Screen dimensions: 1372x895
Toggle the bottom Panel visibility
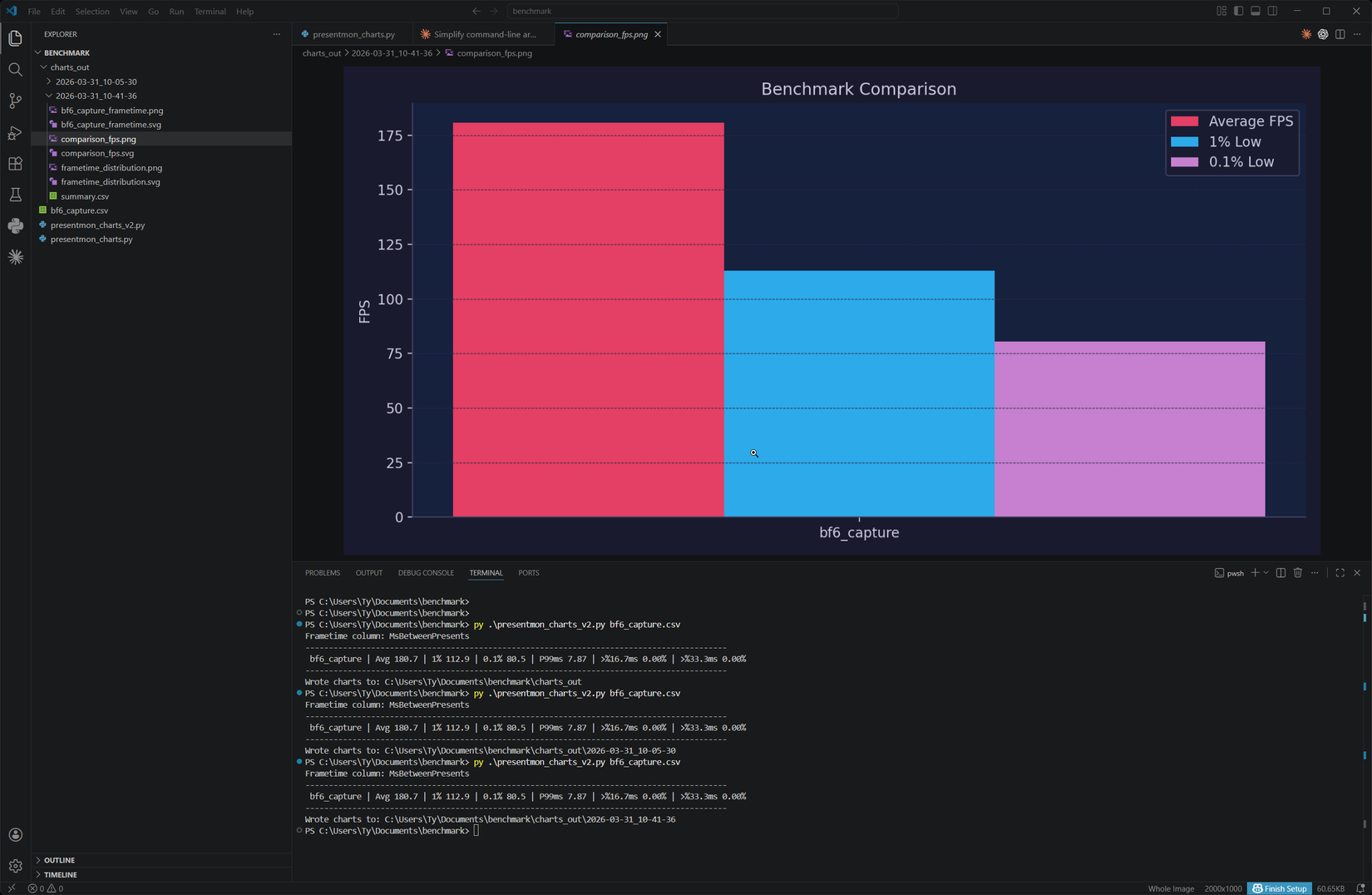pos(1256,11)
